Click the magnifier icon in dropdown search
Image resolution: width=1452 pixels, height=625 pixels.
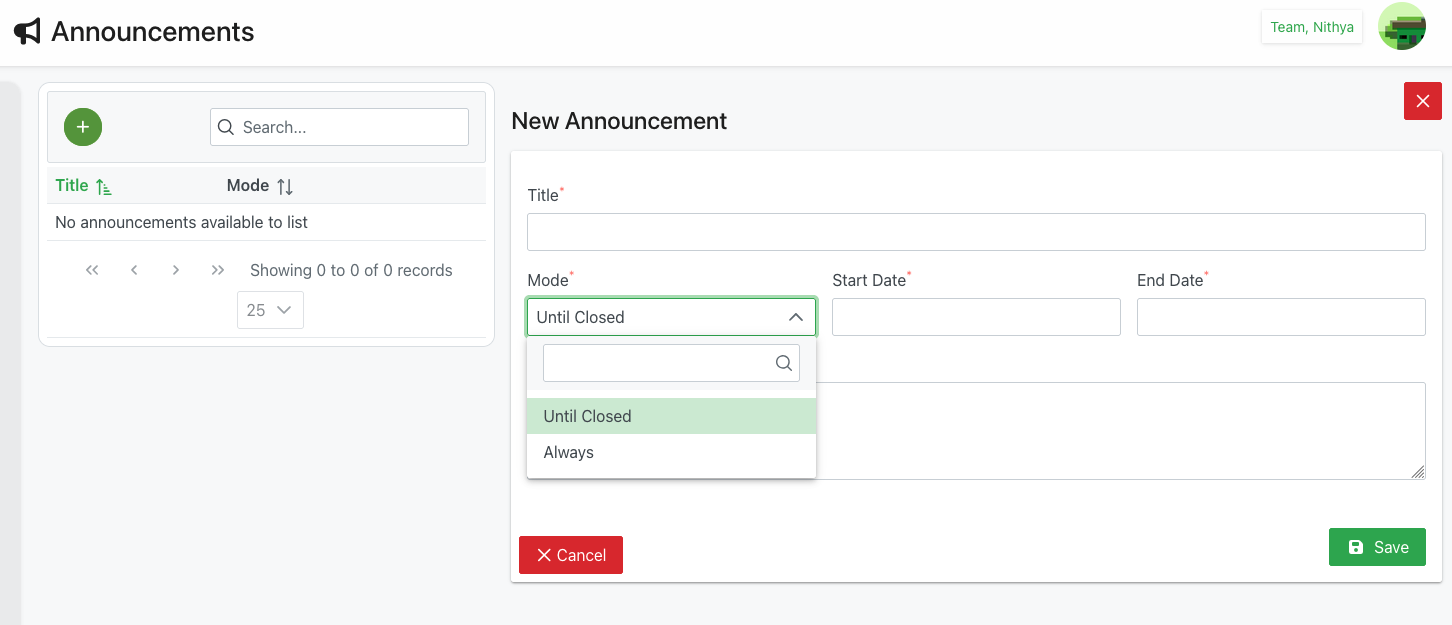tap(784, 364)
